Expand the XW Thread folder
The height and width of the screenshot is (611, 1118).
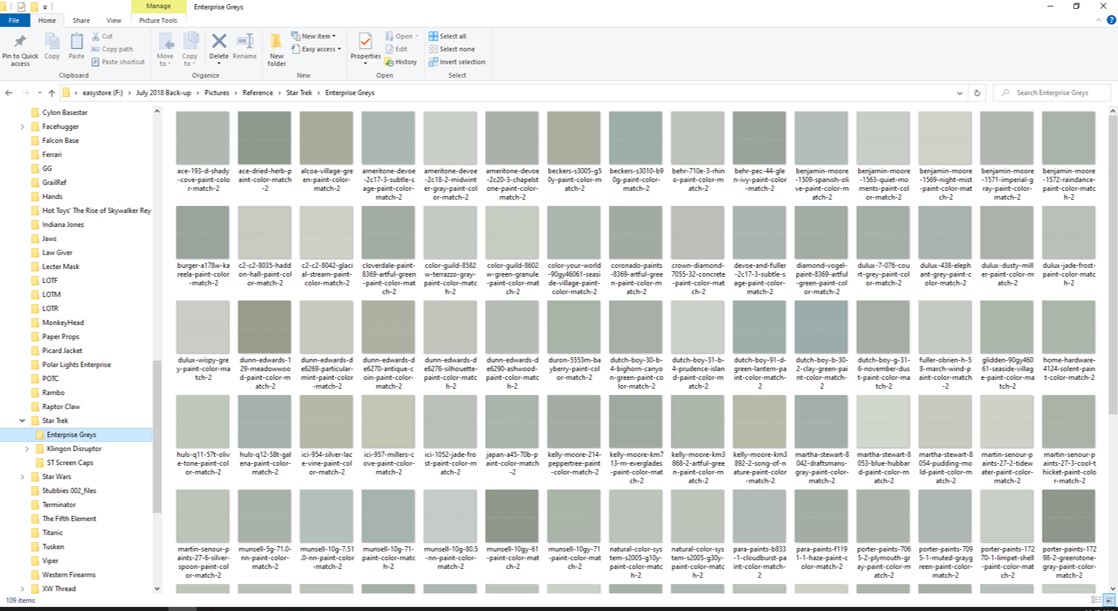pyautogui.click(x=23, y=589)
